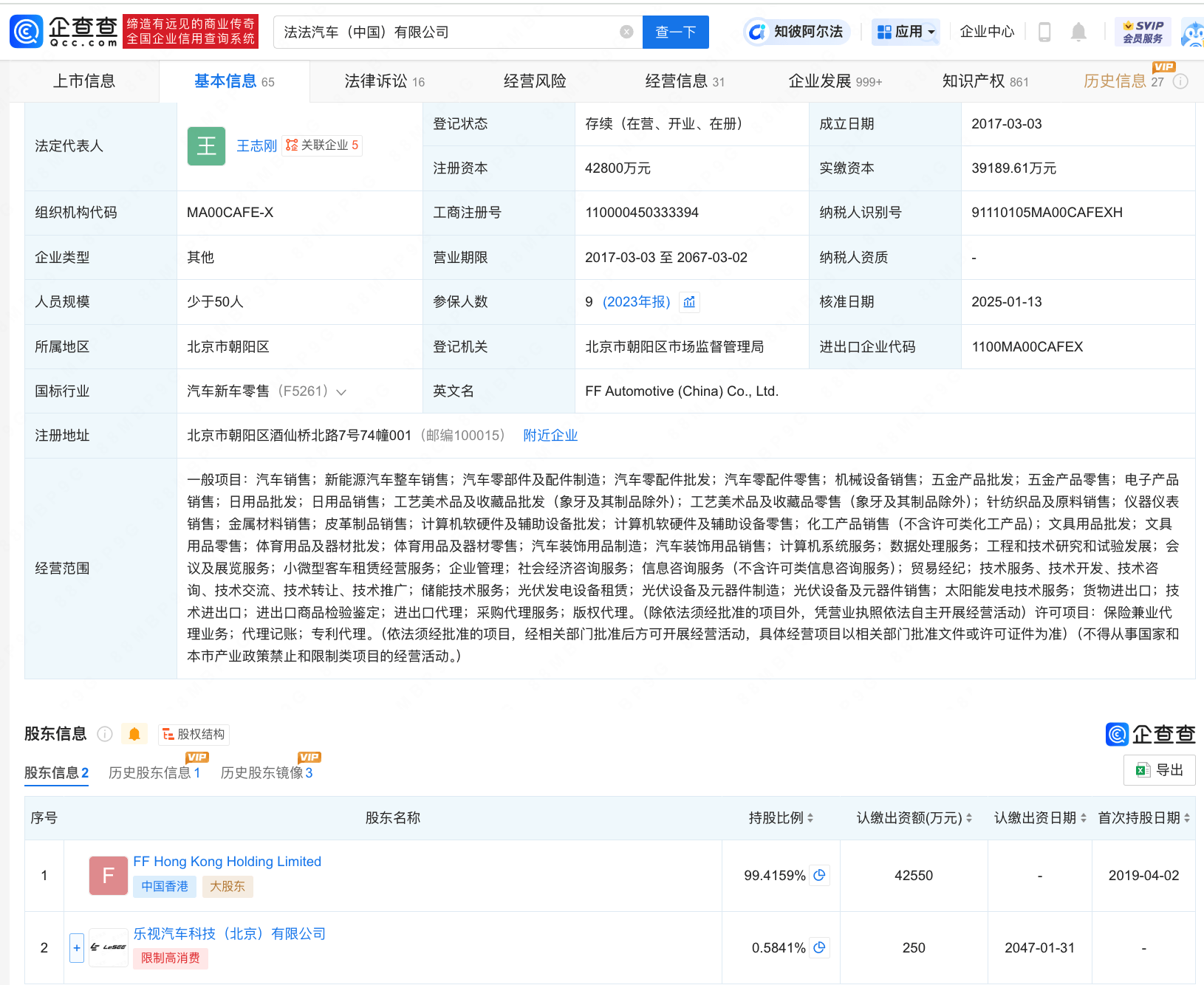The image size is (1204, 985).
Task: Open the 经营风险 tab
Action: (x=535, y=81)
